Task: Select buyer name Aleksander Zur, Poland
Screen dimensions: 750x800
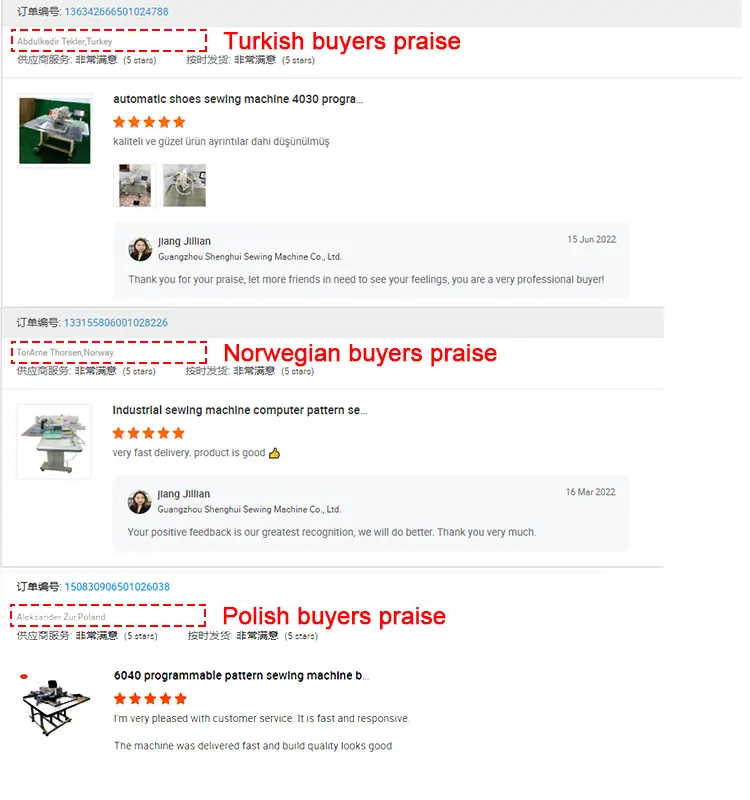Action: 61,617
